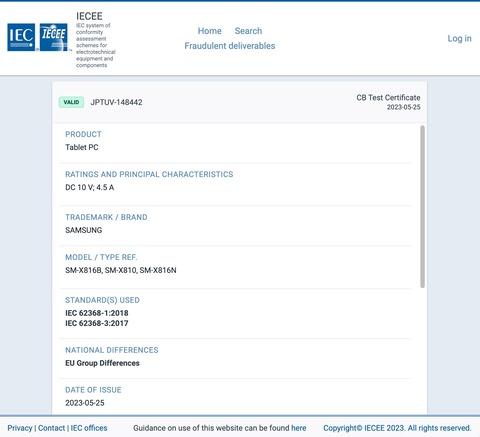Click the EU Group Differences entry
This screenshot has width=480, height=437.
pyautogui.click(x=102, y=363)
